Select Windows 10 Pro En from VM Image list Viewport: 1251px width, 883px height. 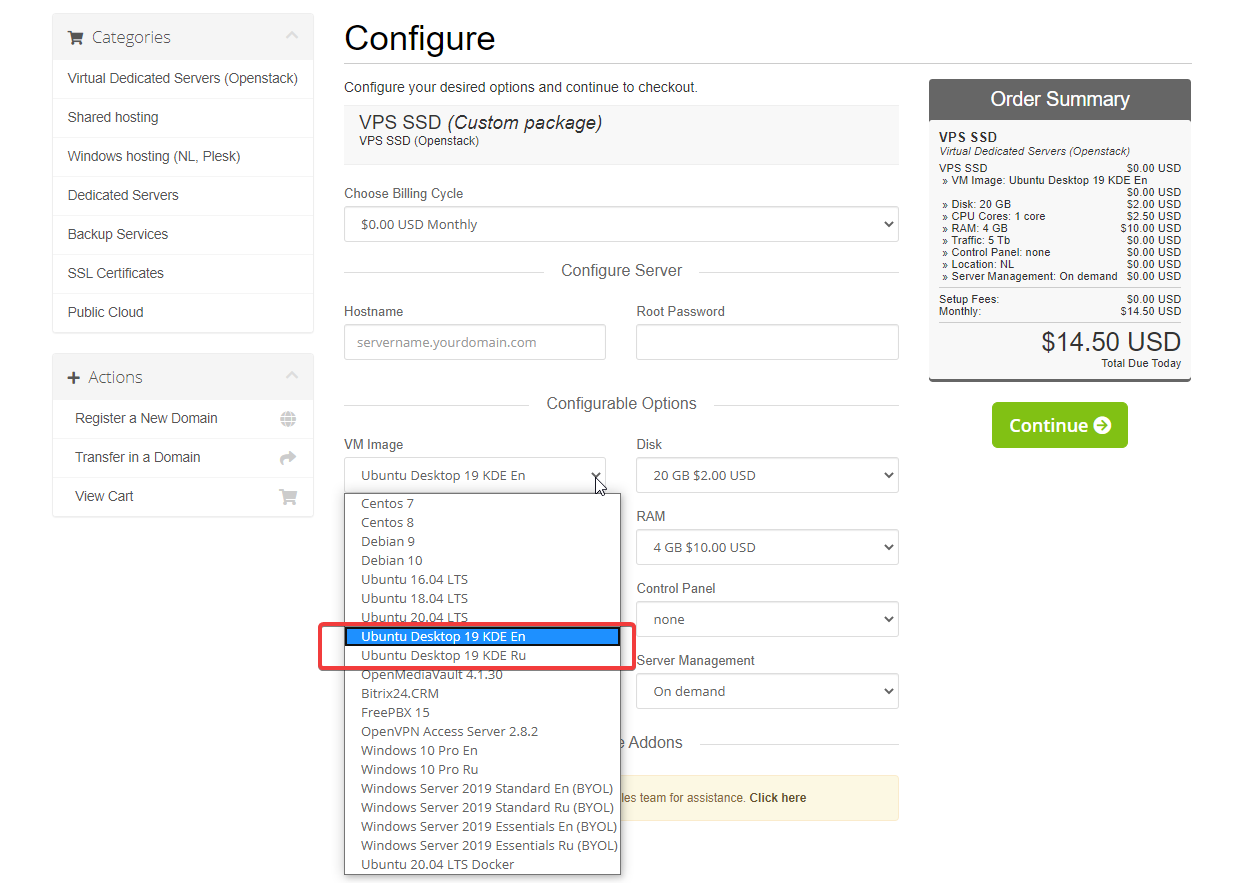(x=419, y=750)
